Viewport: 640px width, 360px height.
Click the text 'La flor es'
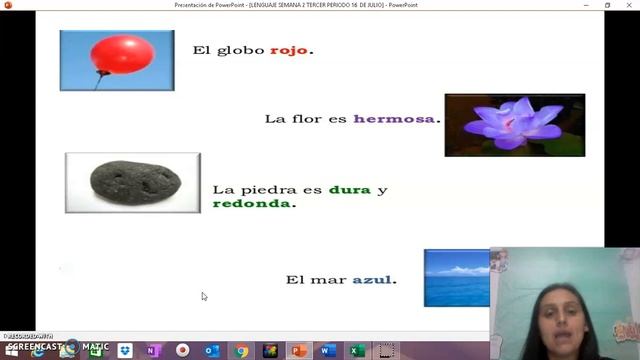(306, 119)
